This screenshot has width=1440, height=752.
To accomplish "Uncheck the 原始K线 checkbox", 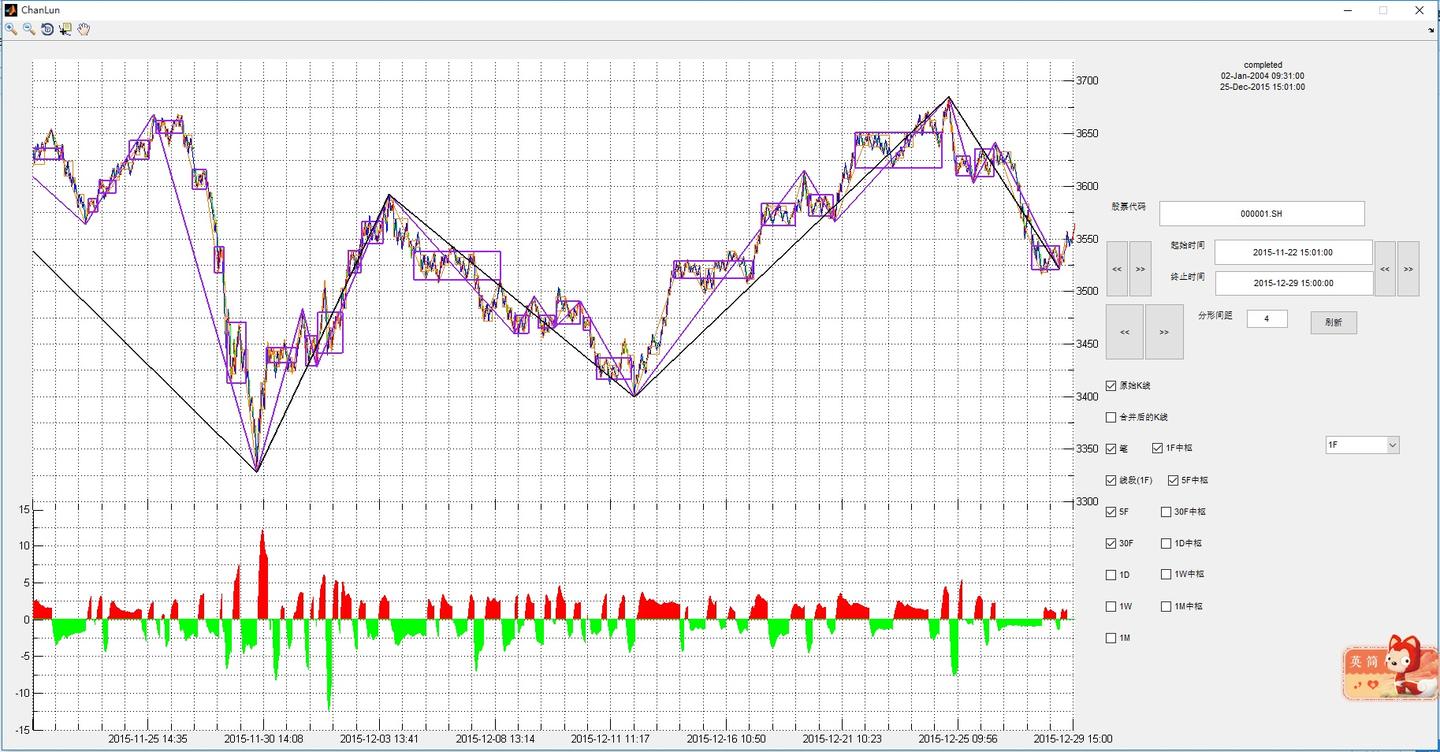I will pos(1111,386).
